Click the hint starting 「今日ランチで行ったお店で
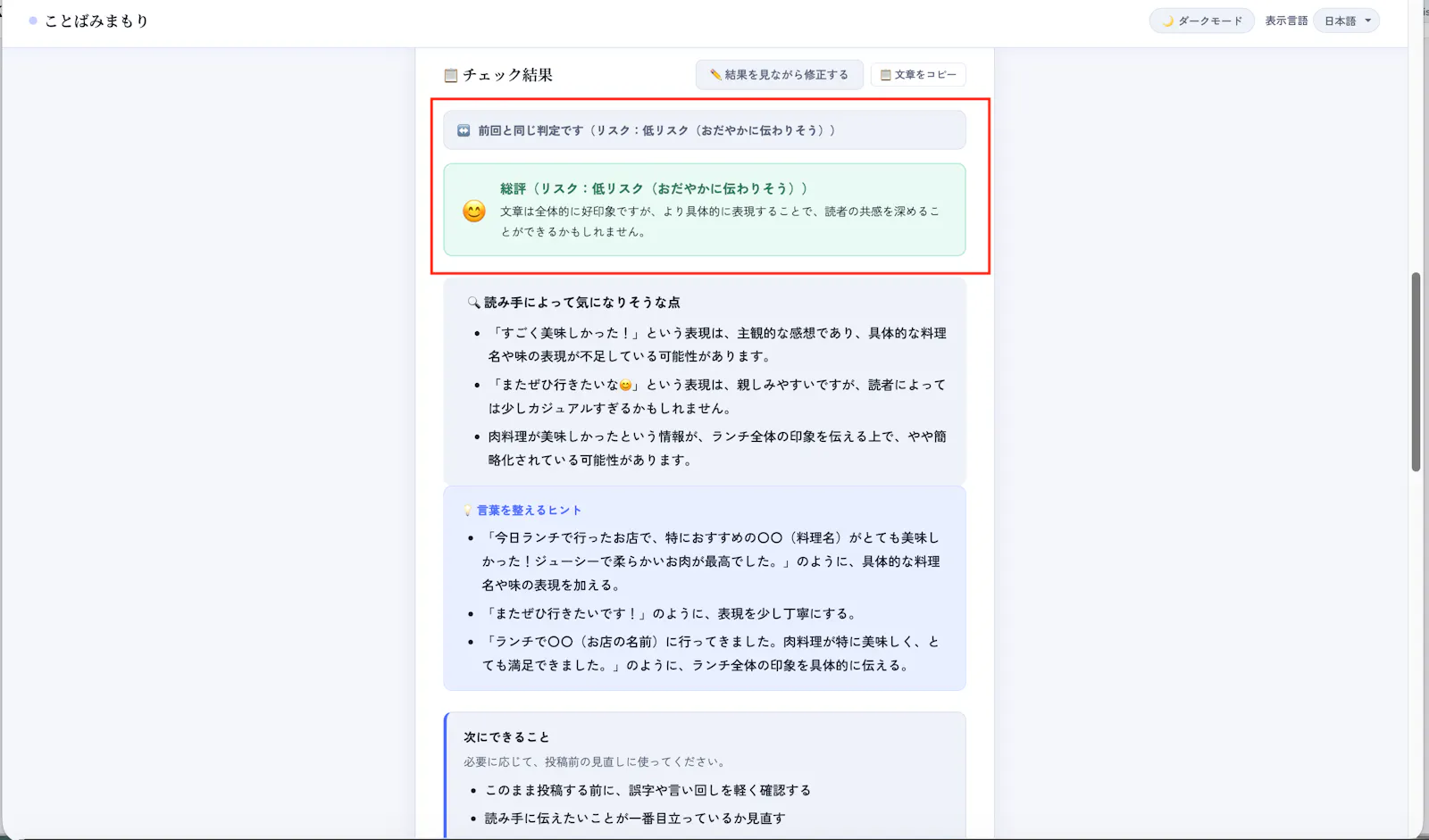This screenshot has height=840, width=1429. (711, 561)
